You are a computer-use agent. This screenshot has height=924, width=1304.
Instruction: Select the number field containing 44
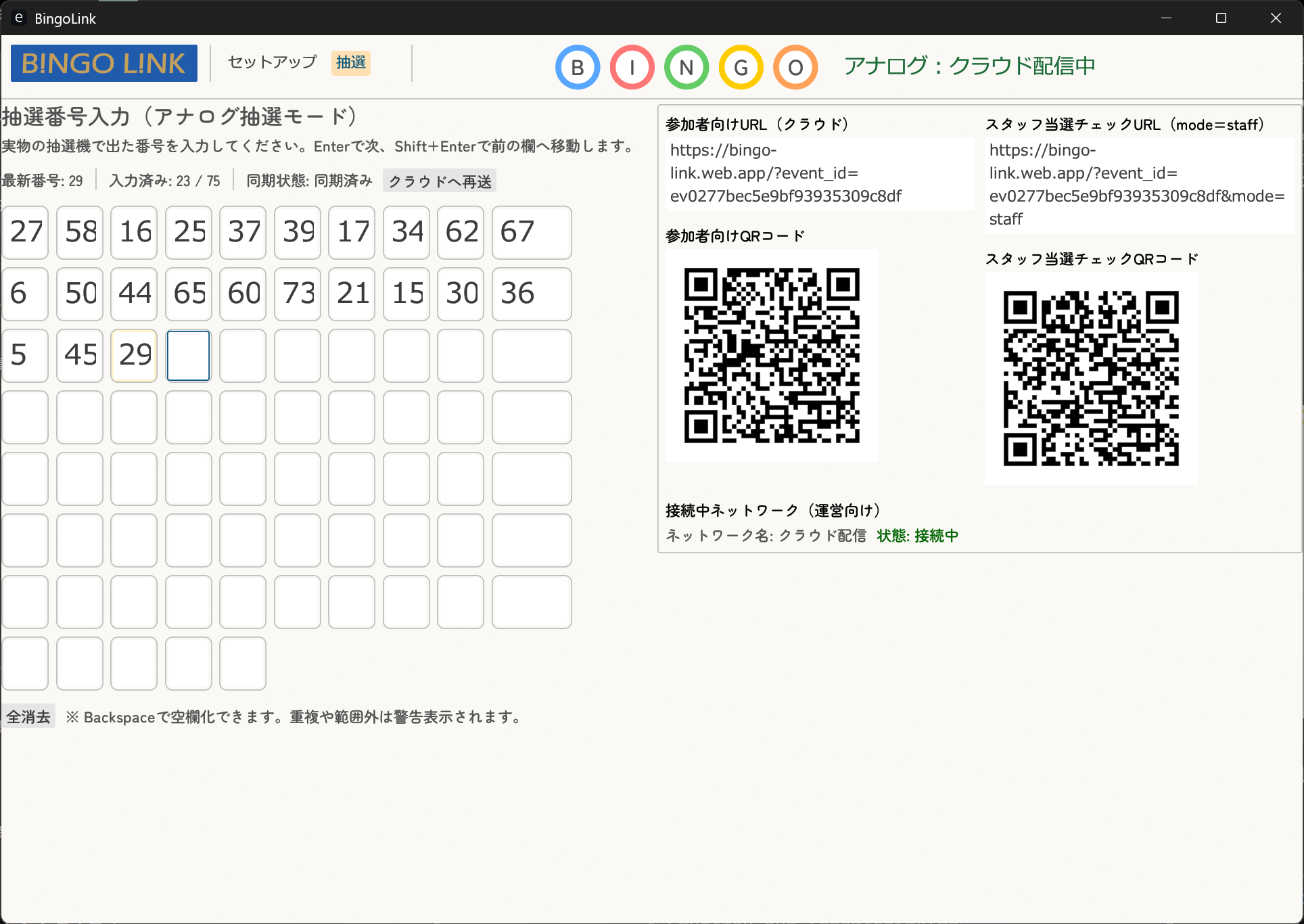click(x=134, y=294)
